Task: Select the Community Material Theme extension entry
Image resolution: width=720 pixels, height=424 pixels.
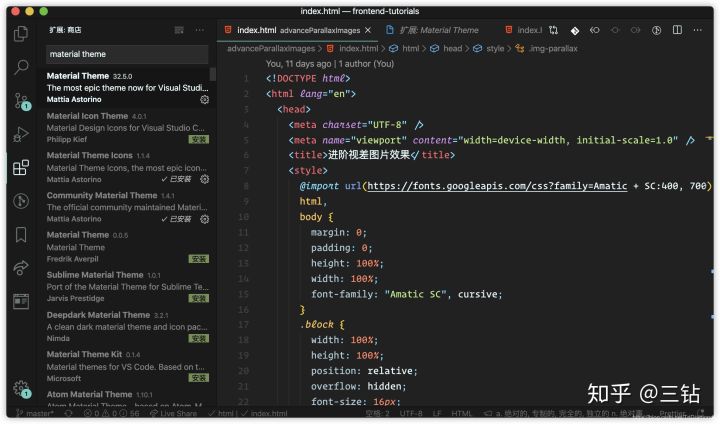Action: tap(127, 207)
